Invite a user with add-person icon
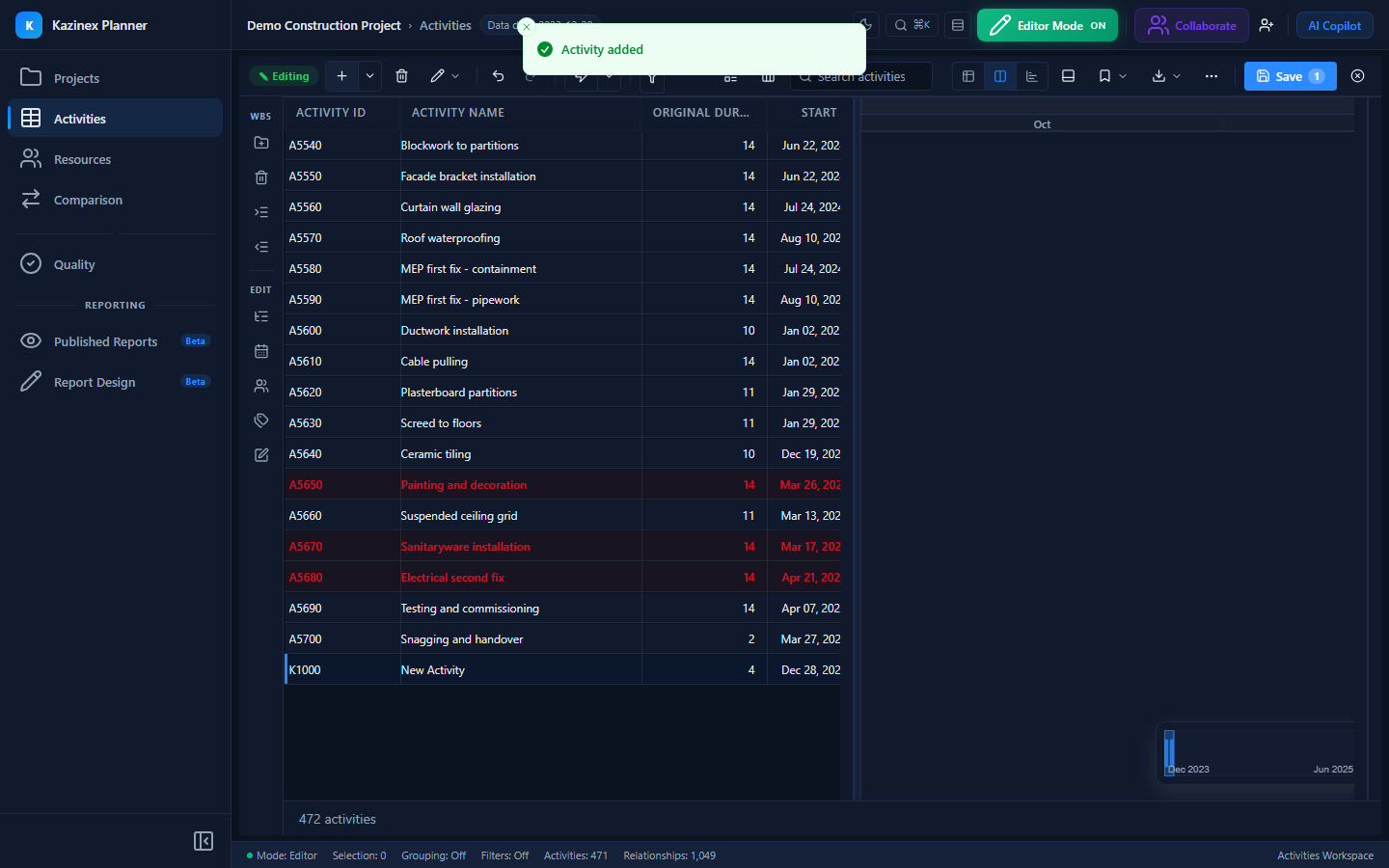 [x=1266, y=25]
